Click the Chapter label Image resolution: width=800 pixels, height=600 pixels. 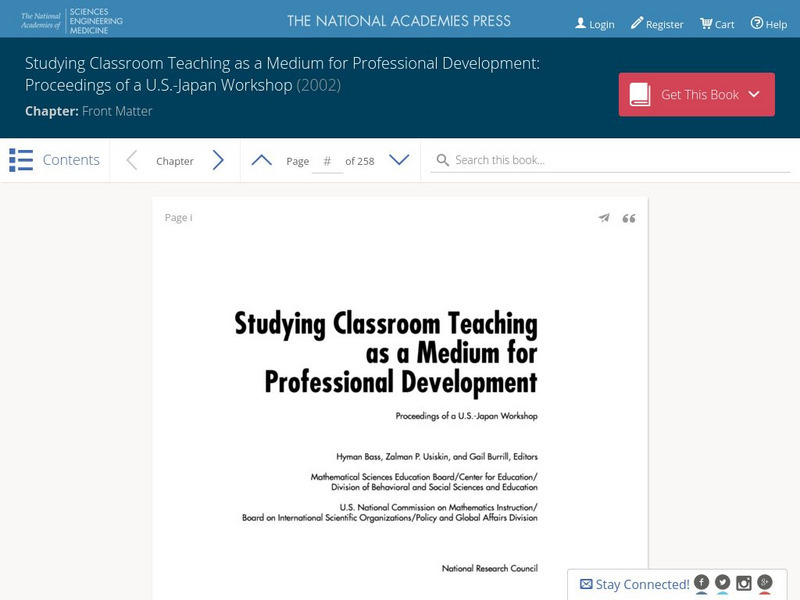[174, 161]
